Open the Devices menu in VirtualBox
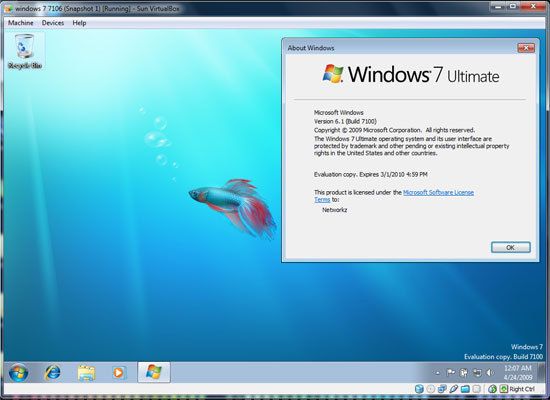Viewport: 550px width, 400px height. (x=53, y=23)
